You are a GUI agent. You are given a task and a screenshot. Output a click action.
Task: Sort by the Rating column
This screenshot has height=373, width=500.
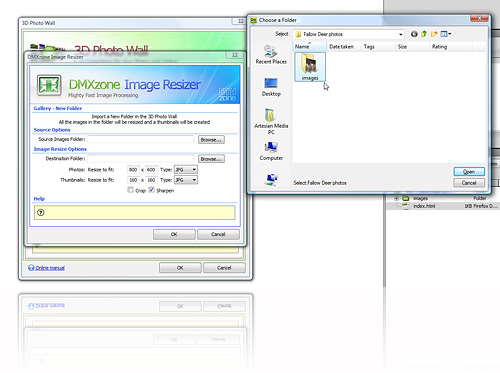451,47
